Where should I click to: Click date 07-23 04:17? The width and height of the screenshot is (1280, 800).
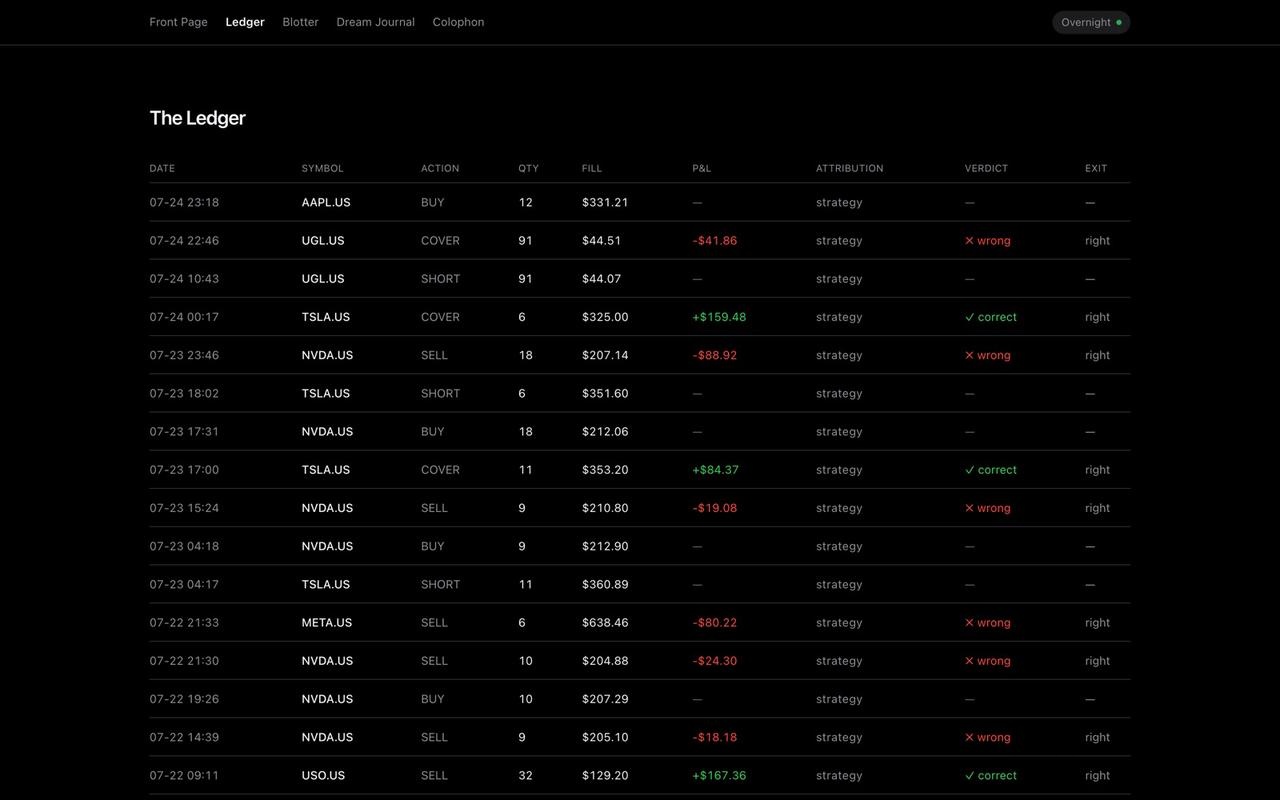(x=184, y=584)
